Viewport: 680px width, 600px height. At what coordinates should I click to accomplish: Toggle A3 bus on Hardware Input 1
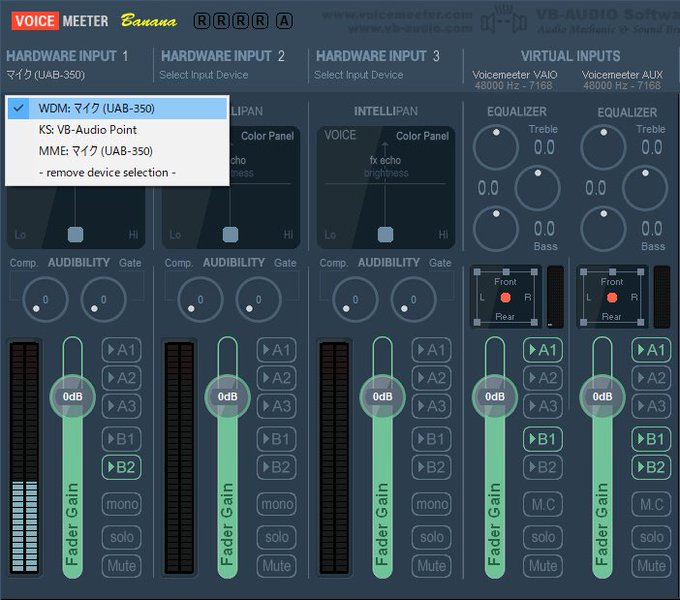[x=121, y=406]
